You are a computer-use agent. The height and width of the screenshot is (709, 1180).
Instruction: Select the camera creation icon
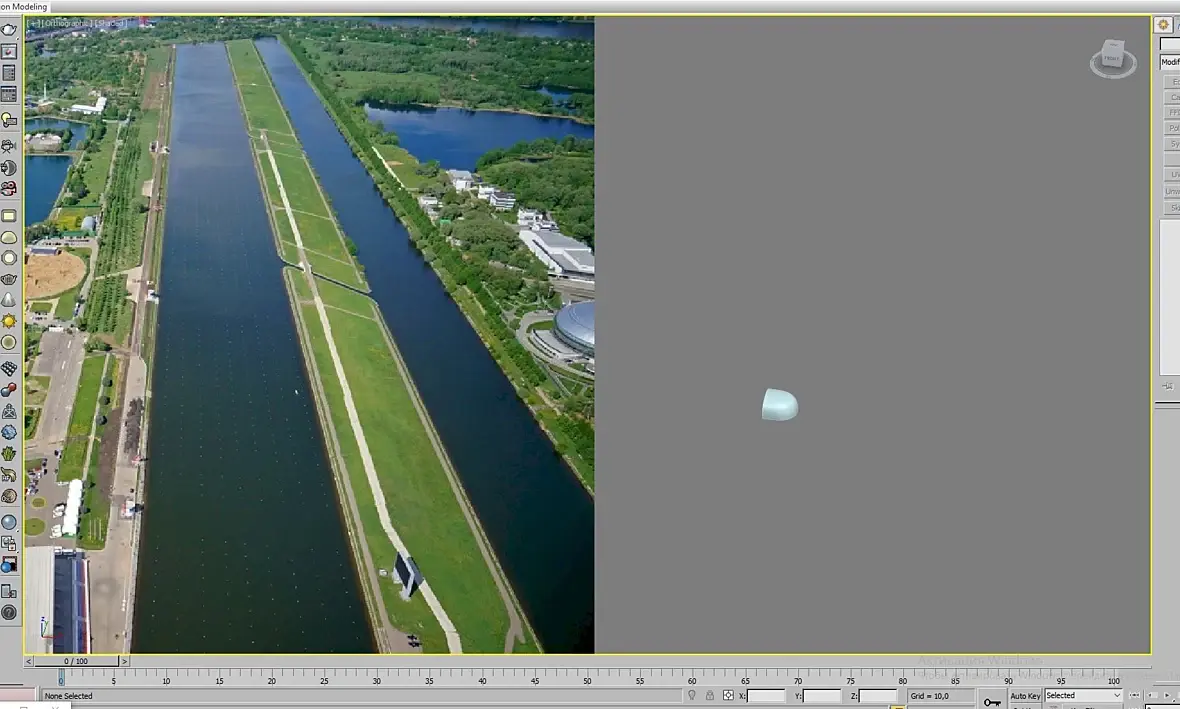click(x=8, y=145)
